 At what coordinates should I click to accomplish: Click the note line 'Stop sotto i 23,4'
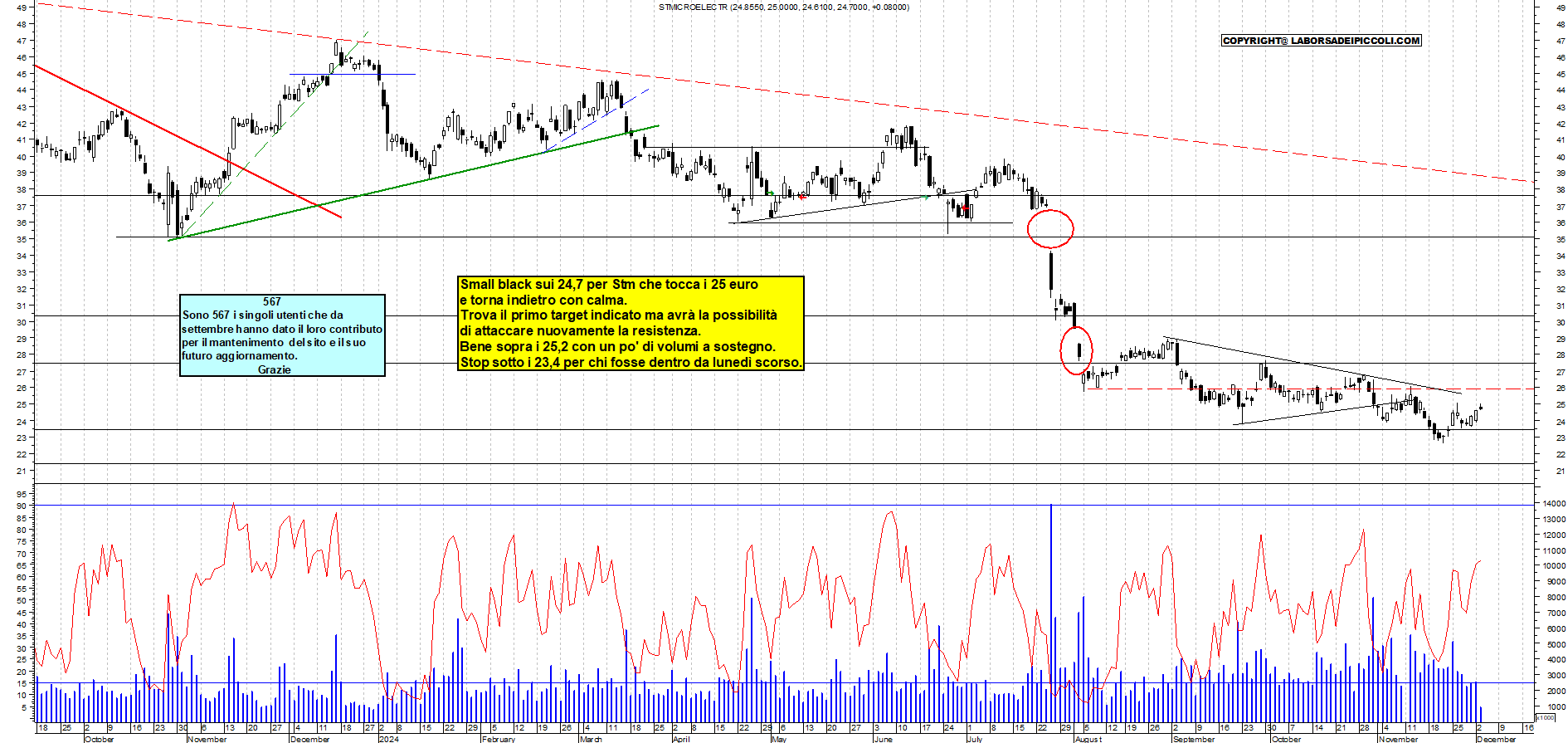[631, 363]
